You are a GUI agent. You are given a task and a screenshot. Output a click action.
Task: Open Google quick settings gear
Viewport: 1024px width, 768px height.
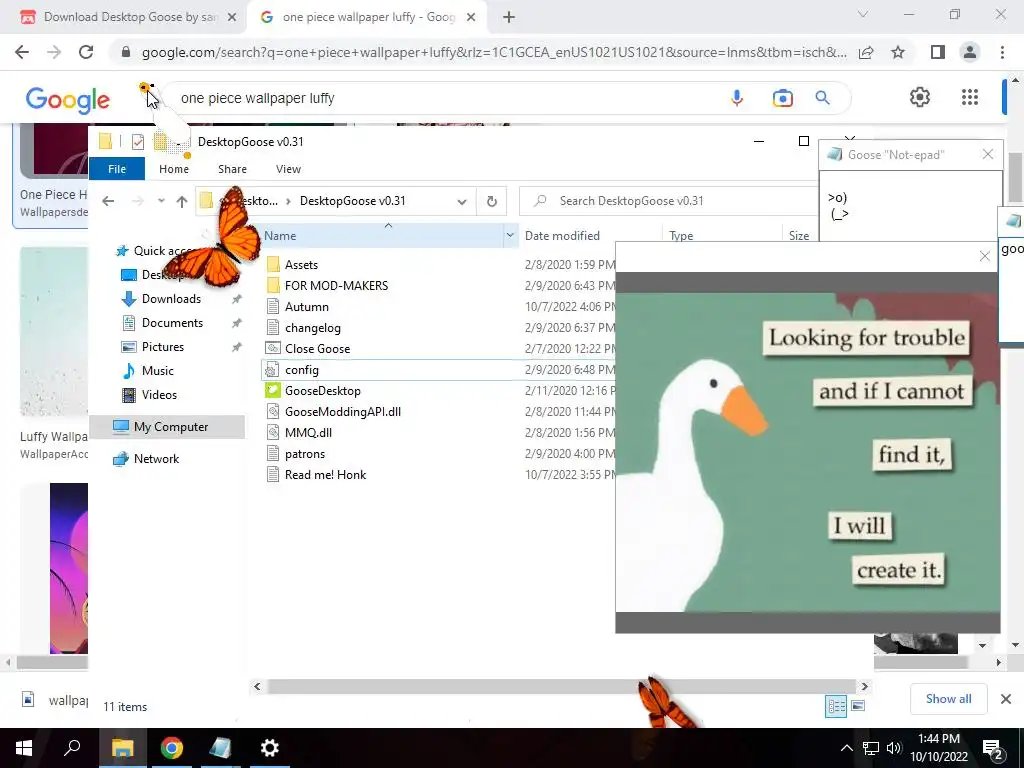pyautogui.click(x=920, y=97)
